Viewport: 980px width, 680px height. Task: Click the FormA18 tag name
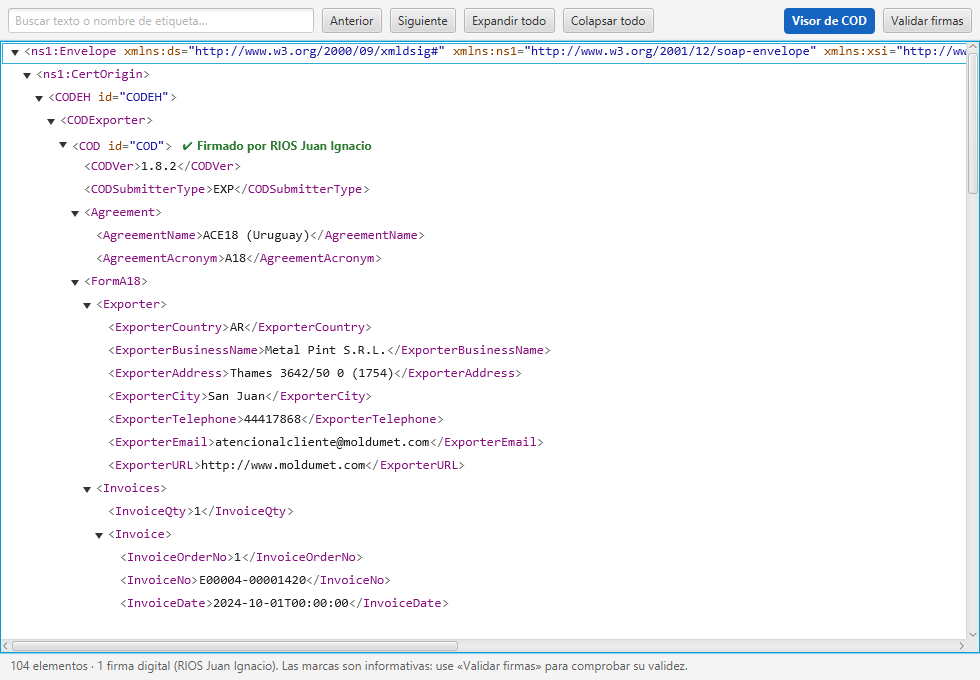[x=116, y=281]
